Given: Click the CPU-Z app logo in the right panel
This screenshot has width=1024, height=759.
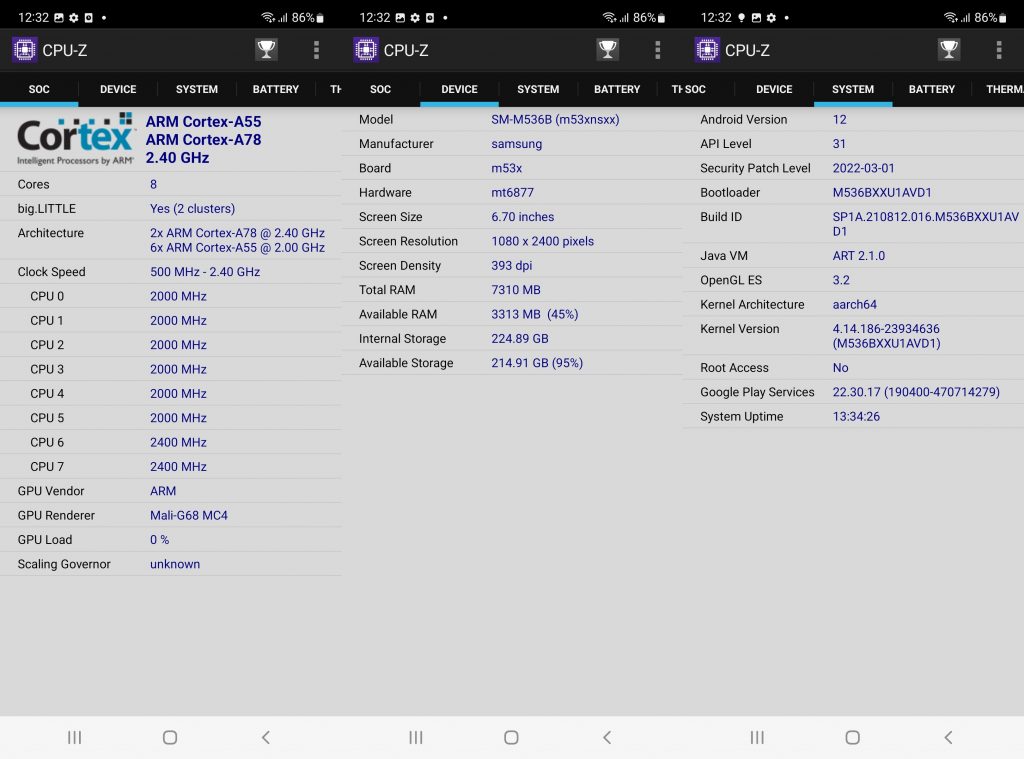Looking at the screenshot, I should pos(707,50).
